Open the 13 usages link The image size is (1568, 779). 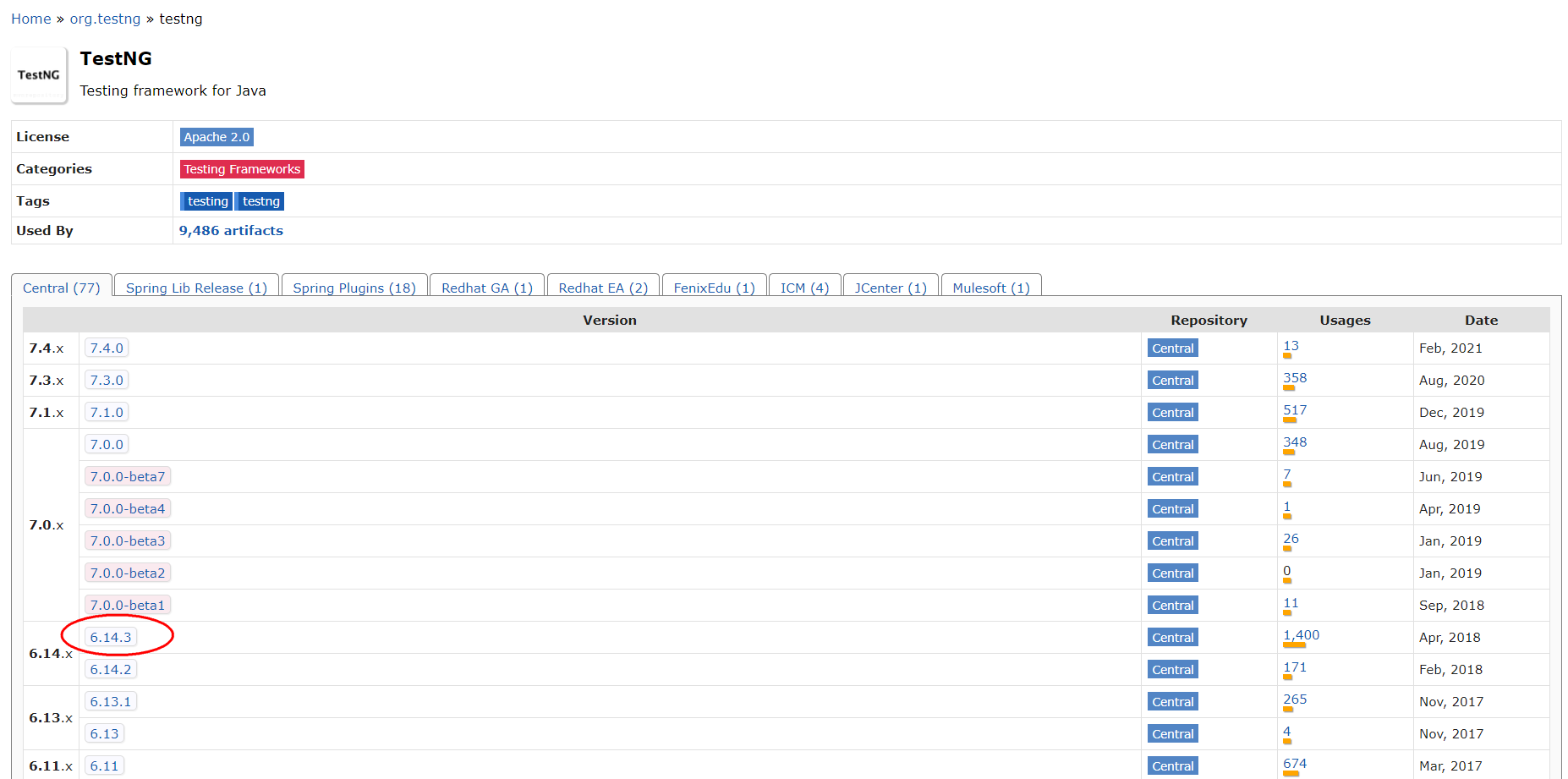pos(1291,346)
